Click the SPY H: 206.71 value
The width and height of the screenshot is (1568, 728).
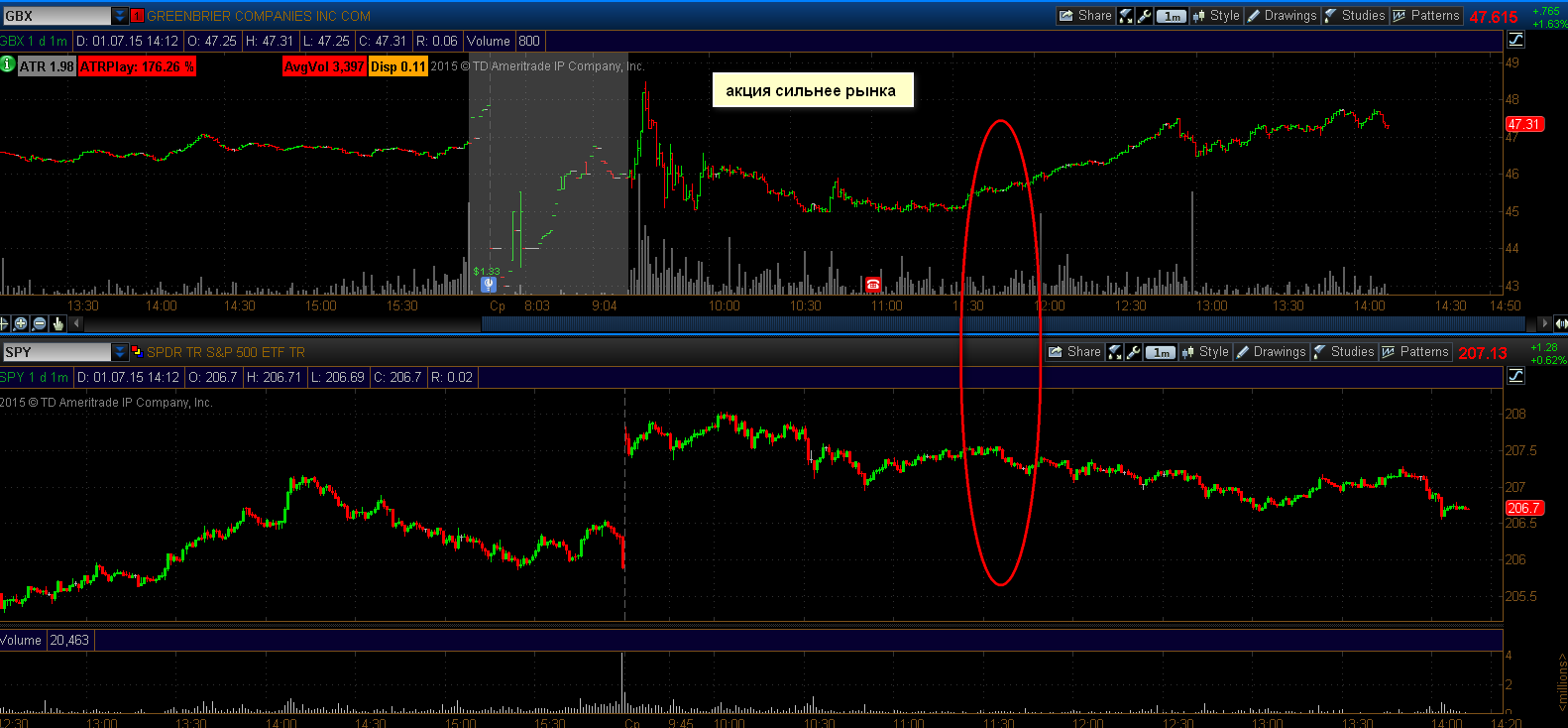[x=274, y=377]
